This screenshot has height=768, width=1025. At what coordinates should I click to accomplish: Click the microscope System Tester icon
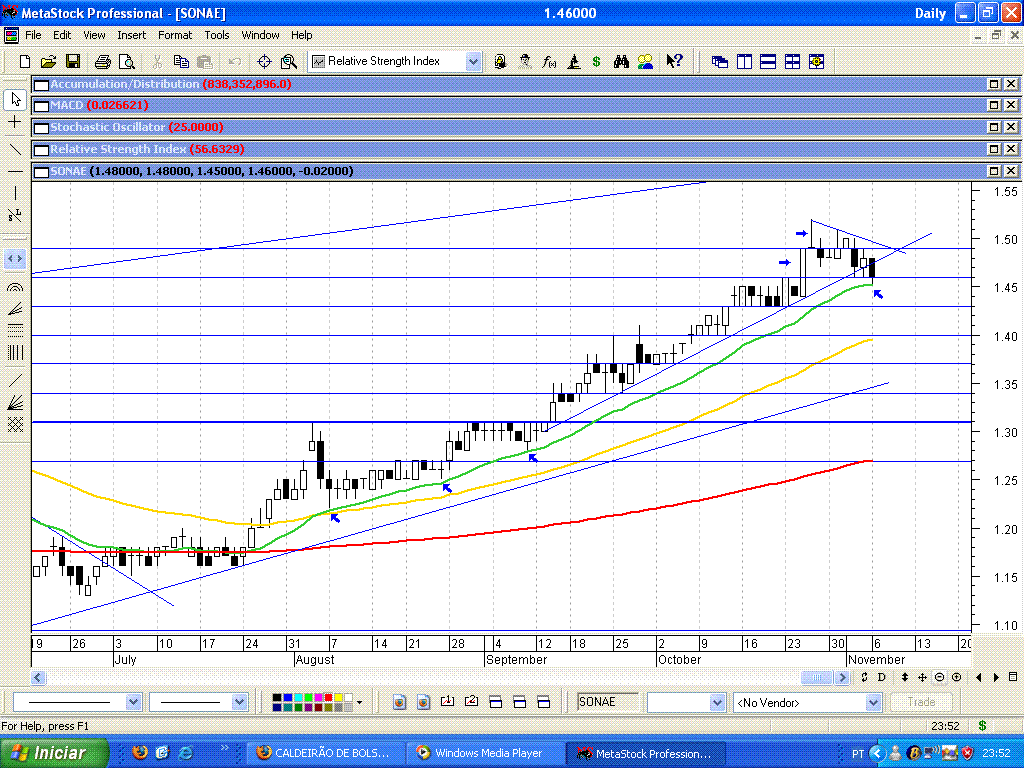pyautogui.click(x=573, y=61)
